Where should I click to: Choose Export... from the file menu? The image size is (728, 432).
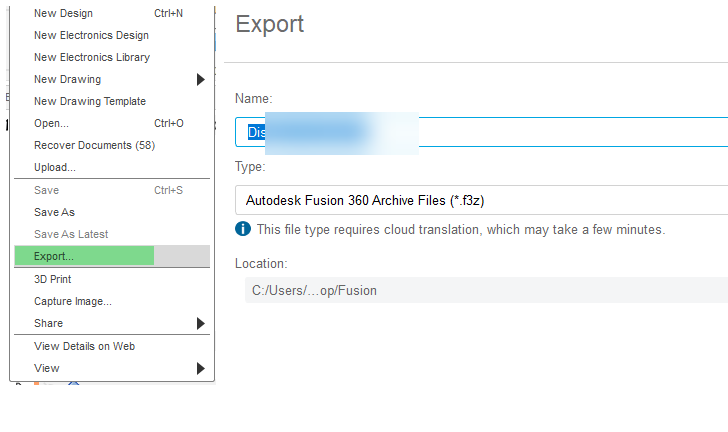pos(112,256)
